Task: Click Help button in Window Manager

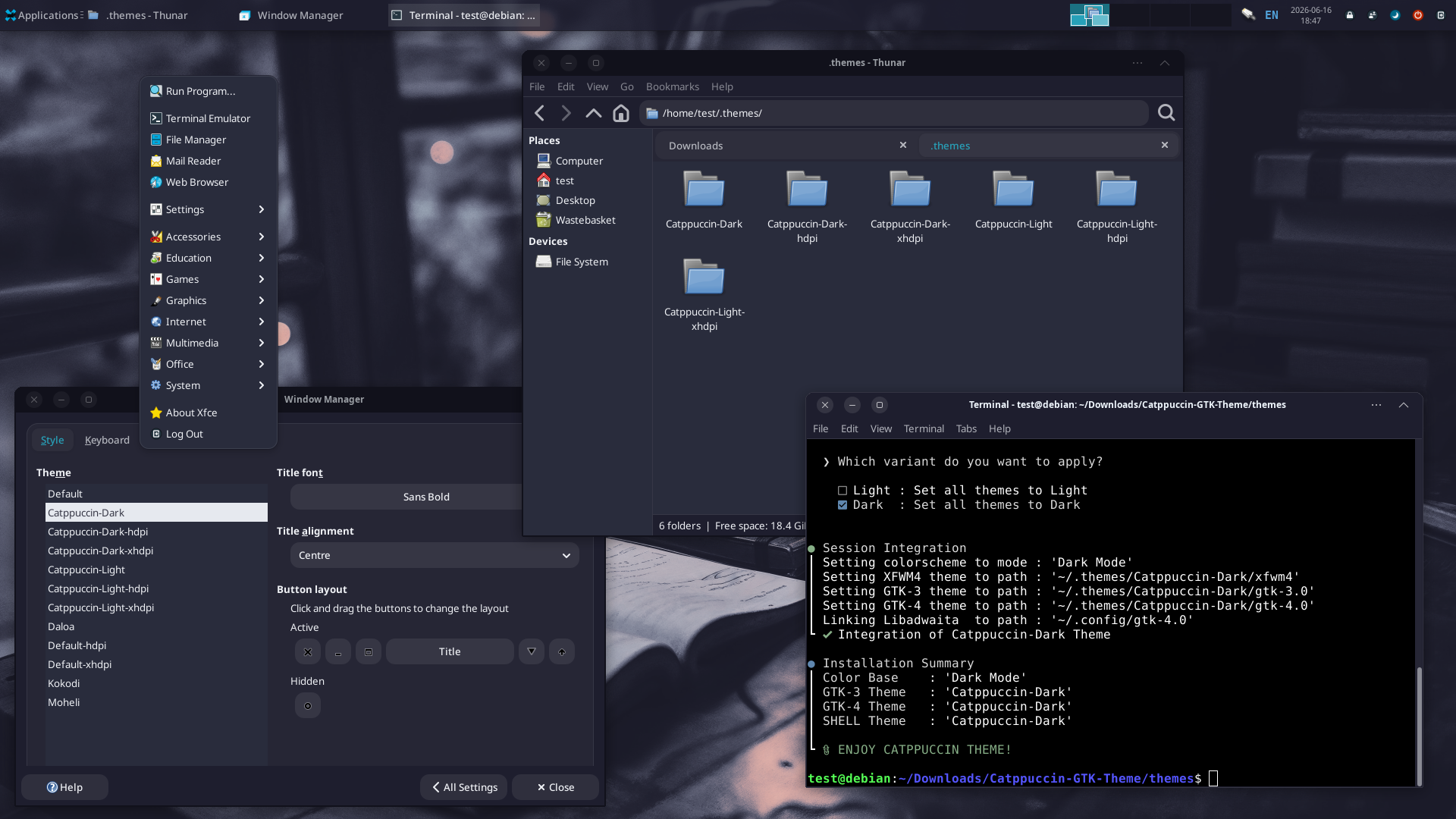Action: click(x=64, y=787)
